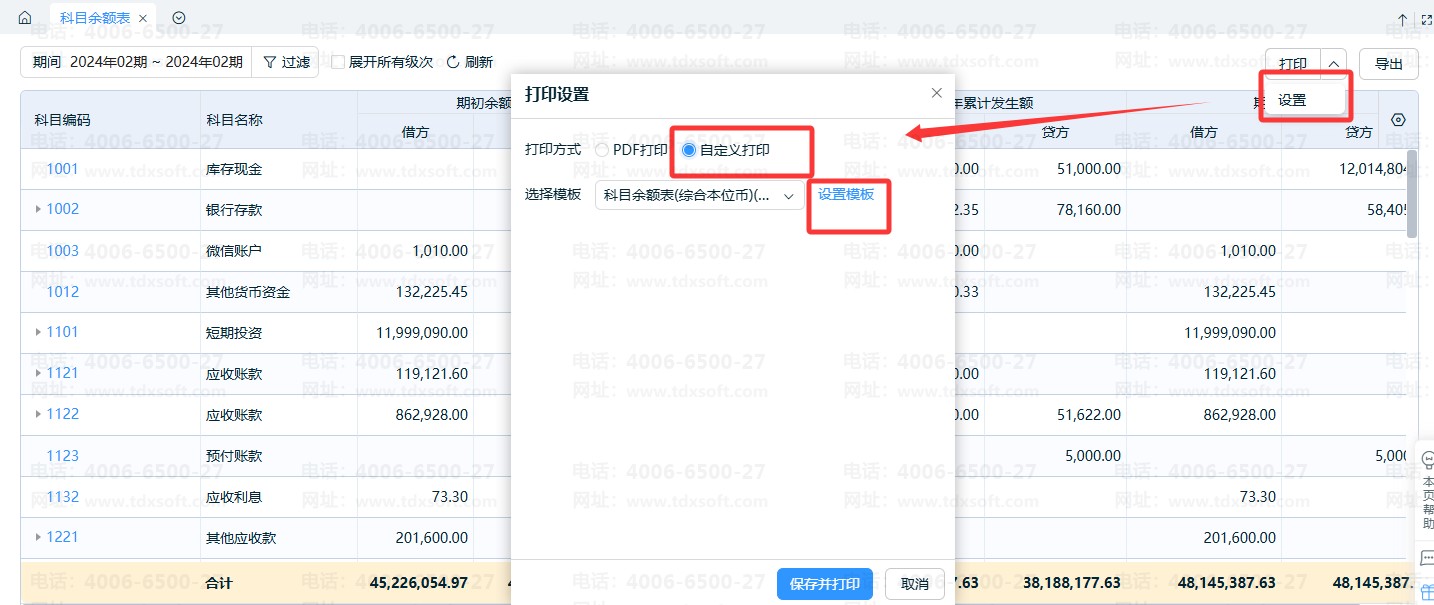This screenshot has height=605, width=1434.
Task: Select the PDF打印 radio option
Action: 602,149
